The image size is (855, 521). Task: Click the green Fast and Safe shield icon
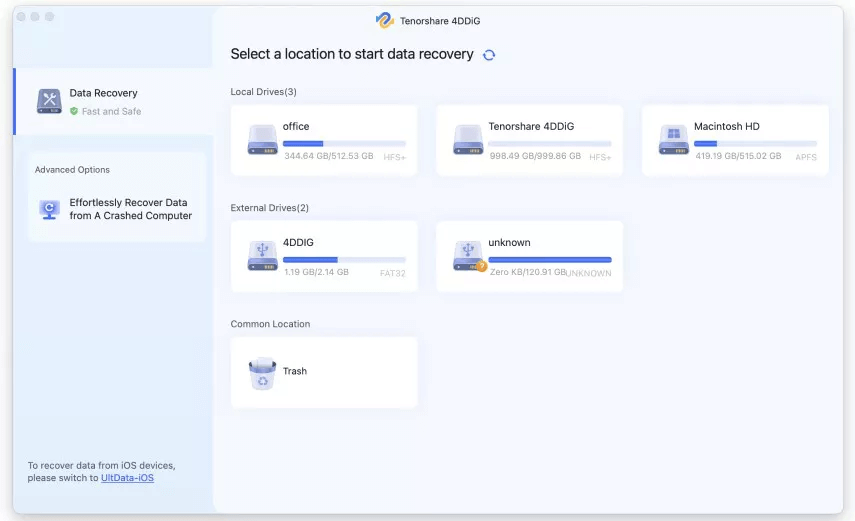74,111
